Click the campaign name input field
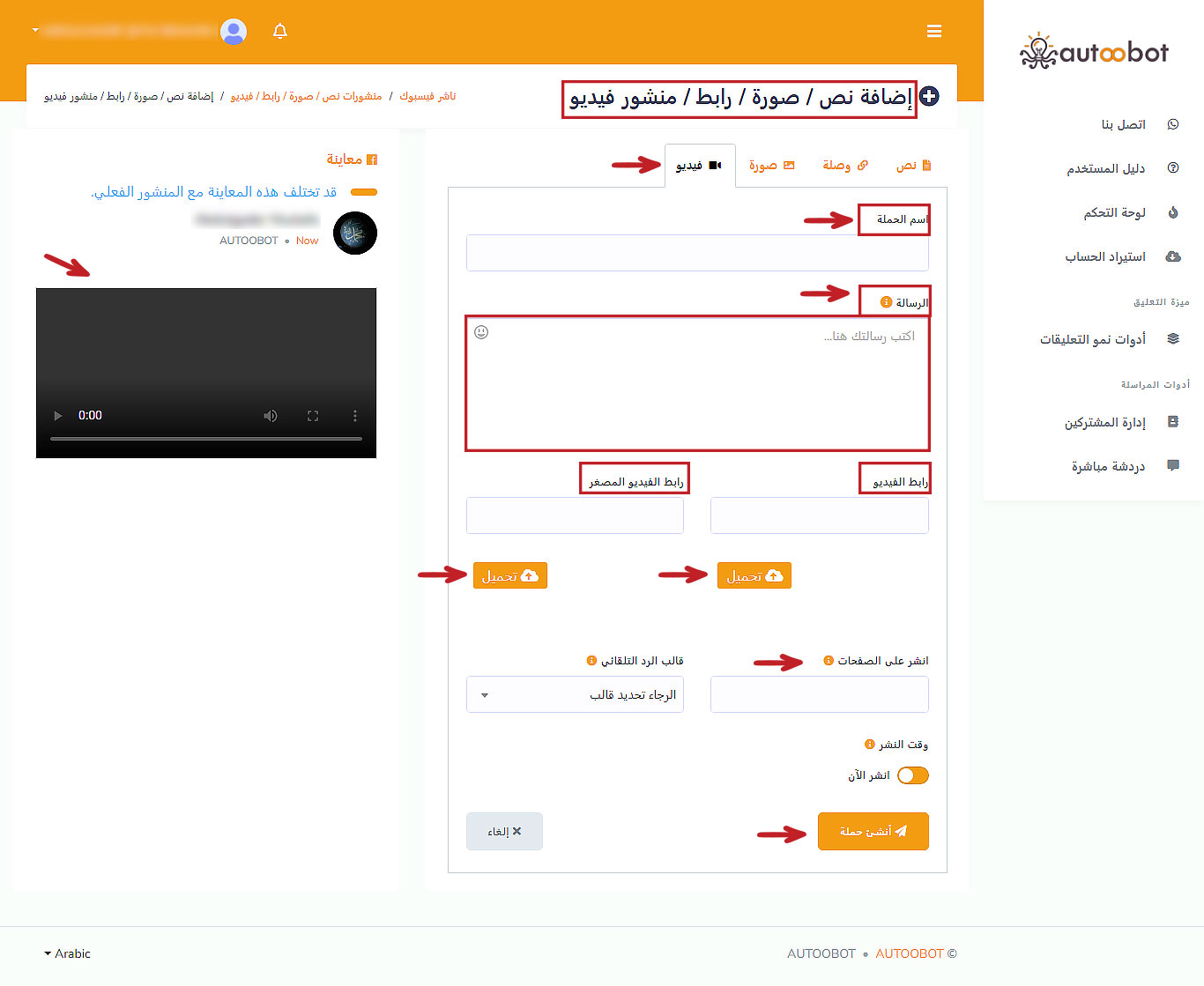Image resolution: width=1204 pixels, height=986 pixels. pyautogui.click(x=697, y=253)
